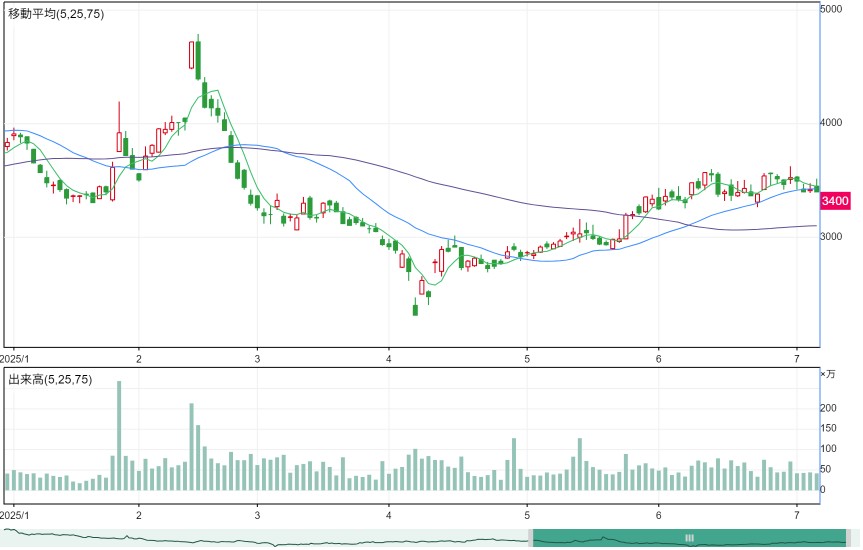Click the 150 volume axis label

tap(828, 428)
